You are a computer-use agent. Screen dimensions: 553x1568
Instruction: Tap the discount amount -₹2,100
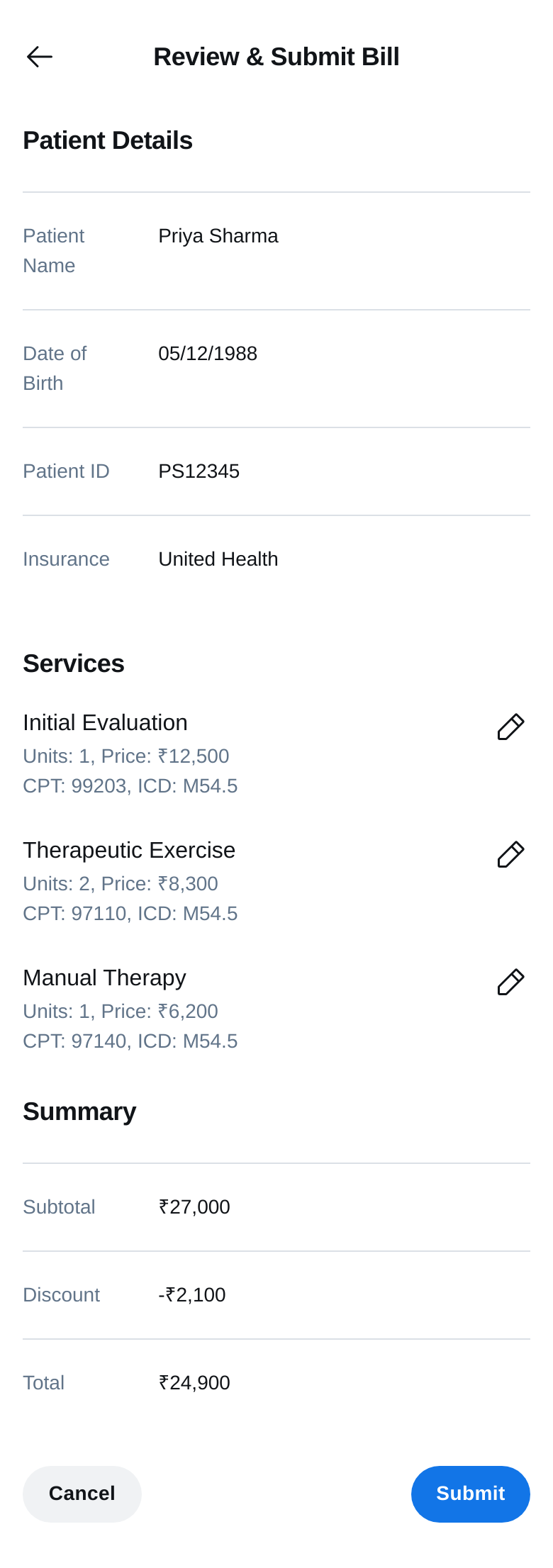[192, 1295]
